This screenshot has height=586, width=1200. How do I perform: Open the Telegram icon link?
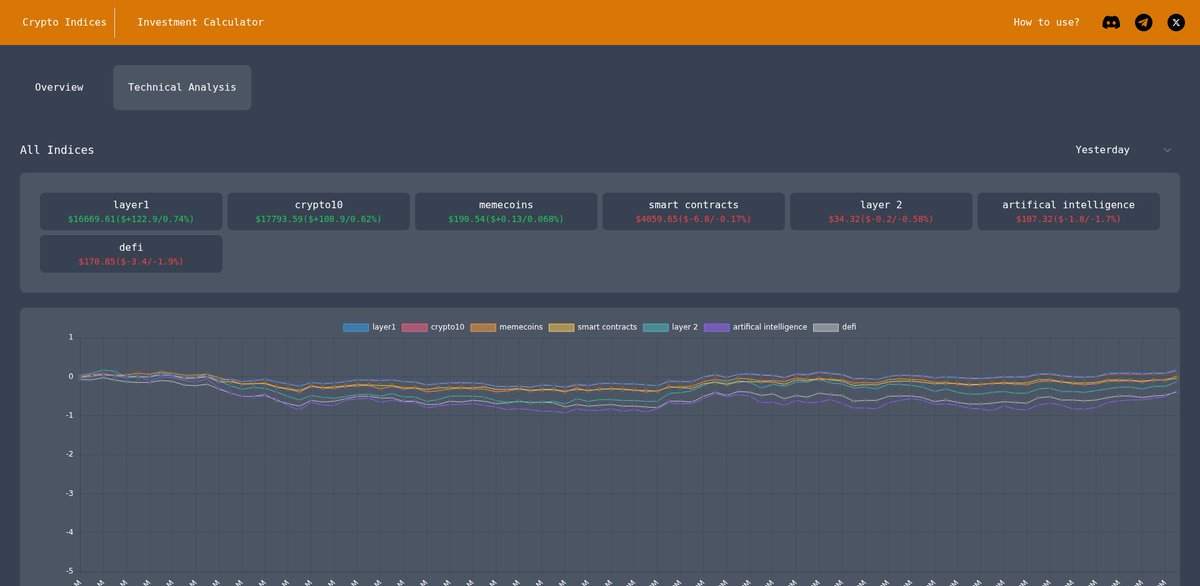[1143, 22]
